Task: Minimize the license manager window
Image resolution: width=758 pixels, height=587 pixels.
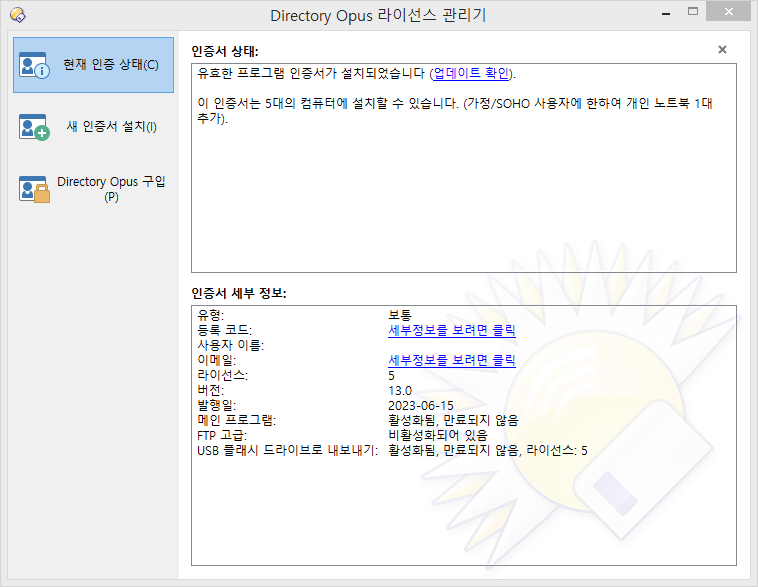Action: click(666, 13)
